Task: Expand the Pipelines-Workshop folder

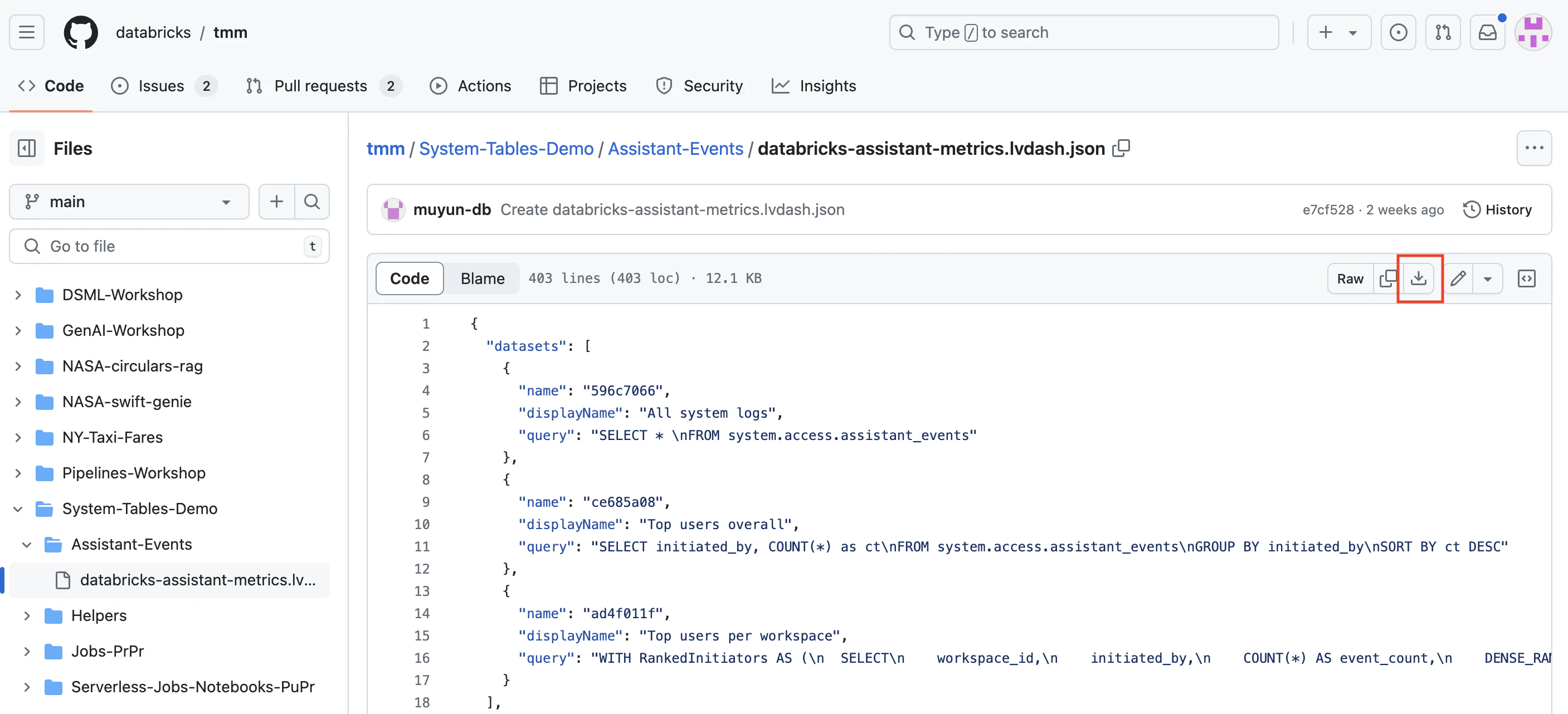Action: pyautogui.click(x=18, y=473)
